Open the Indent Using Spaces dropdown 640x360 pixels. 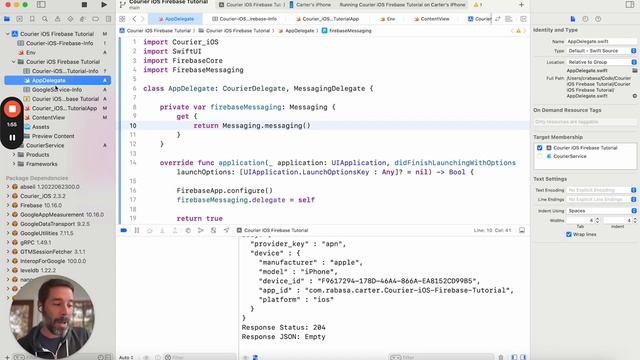point(601,211)
